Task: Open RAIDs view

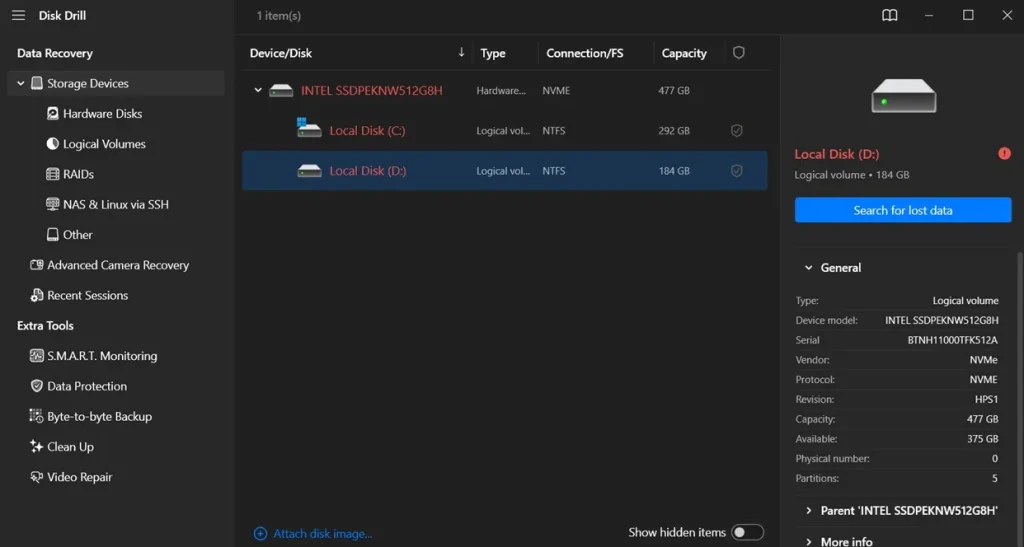Action: tap(78, 174)
